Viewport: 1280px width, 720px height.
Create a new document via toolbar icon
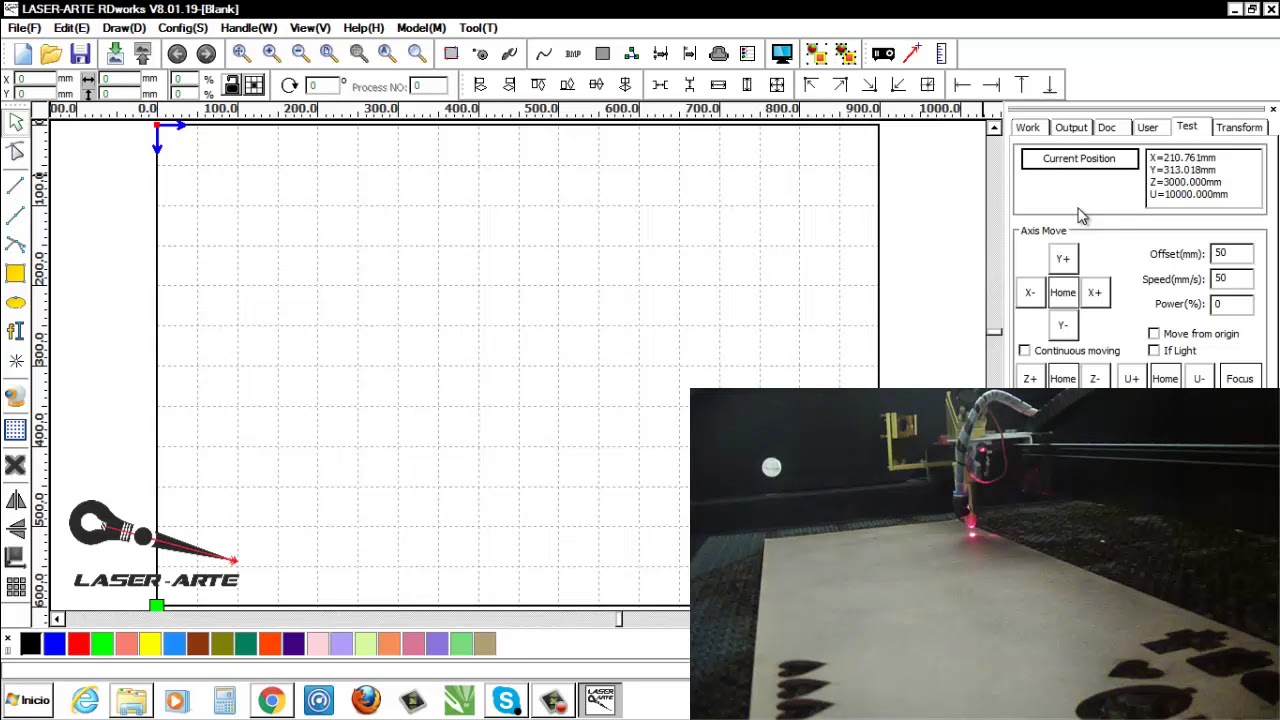pos(23,54)
